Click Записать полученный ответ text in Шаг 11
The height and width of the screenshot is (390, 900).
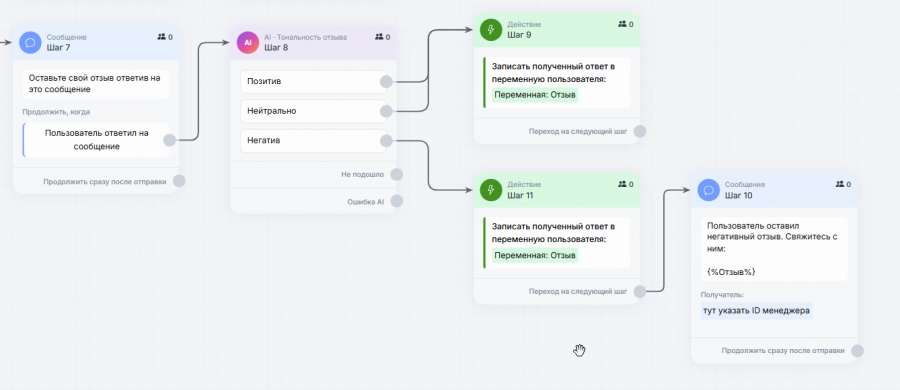tap(554, 233)
